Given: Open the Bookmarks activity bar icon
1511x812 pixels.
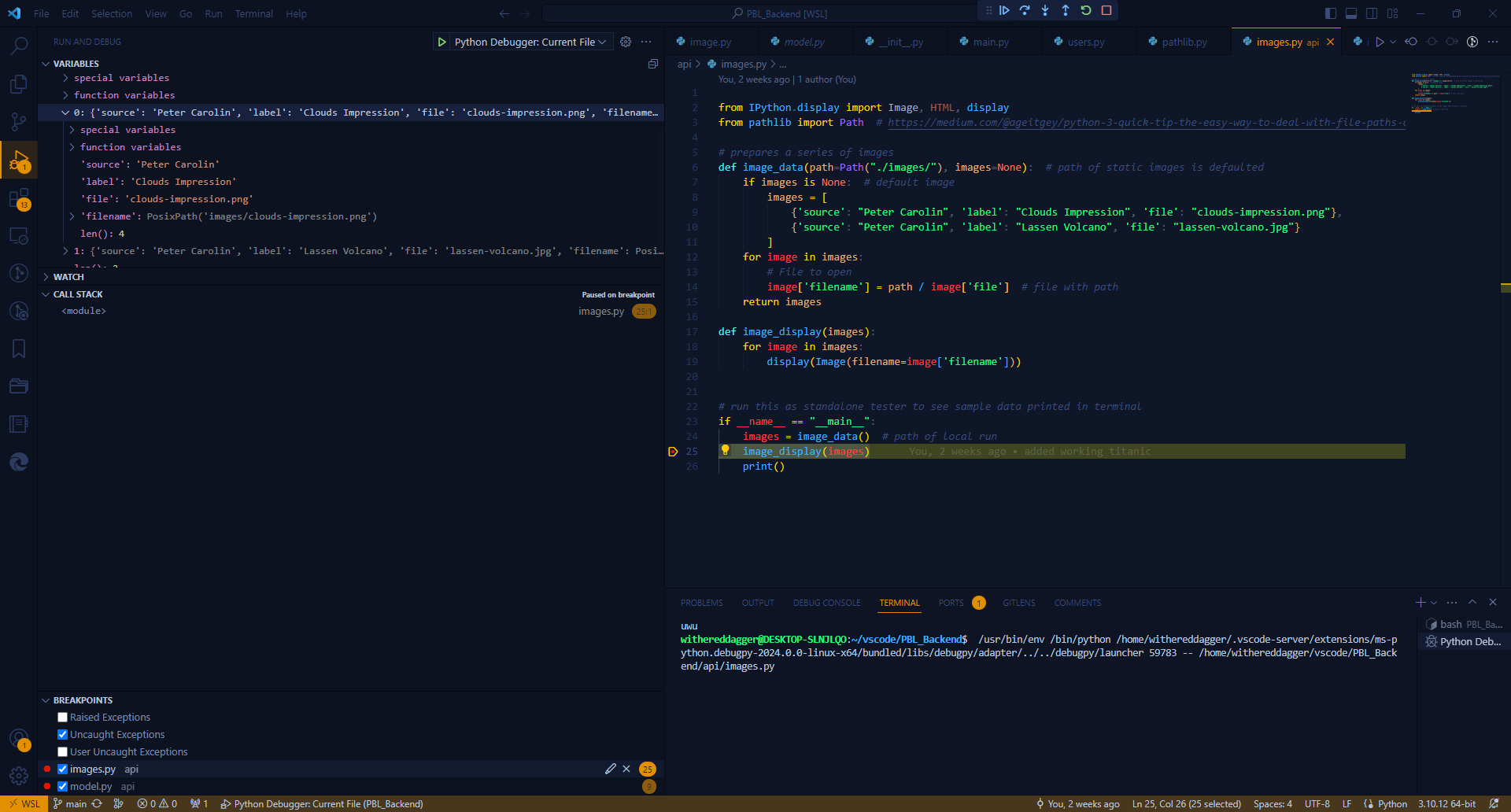Looking at the screenshot, I should [x=19, y=349].
